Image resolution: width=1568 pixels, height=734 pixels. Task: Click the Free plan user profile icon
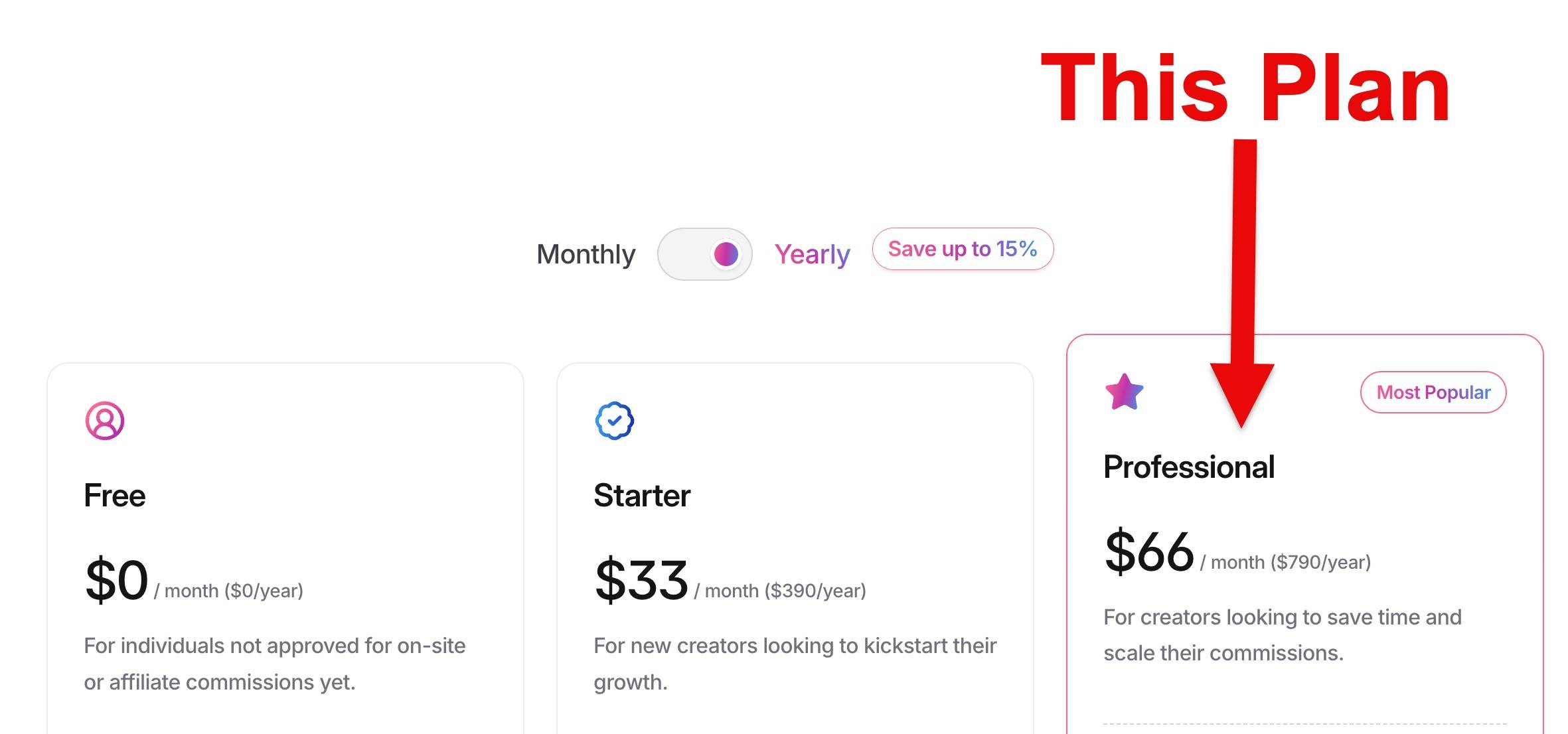(x=105, y=421)
